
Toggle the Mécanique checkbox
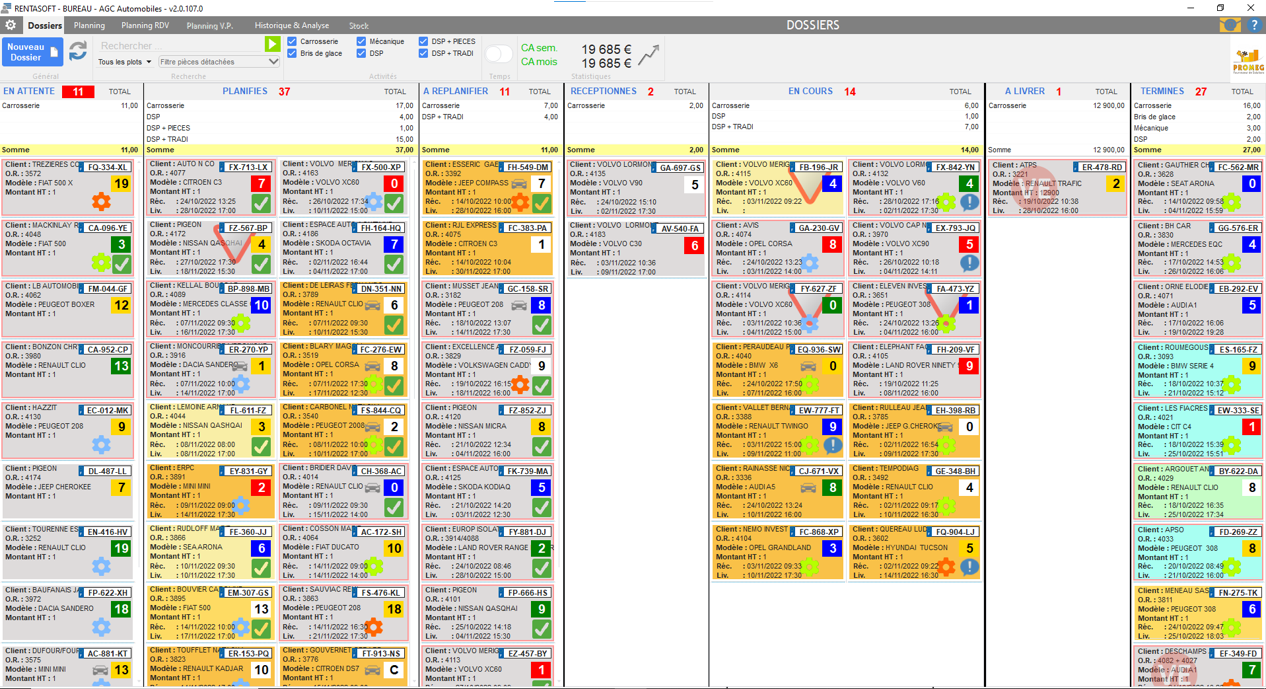point(361,42)
